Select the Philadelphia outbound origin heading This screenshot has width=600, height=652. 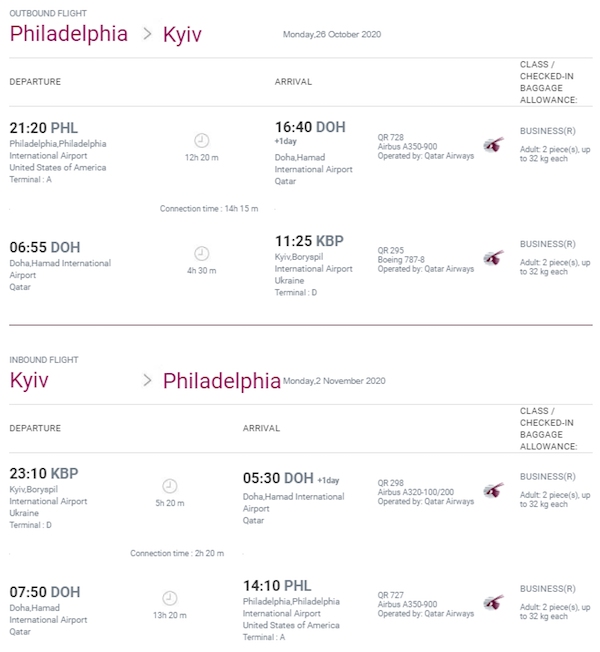click(69, 34)
